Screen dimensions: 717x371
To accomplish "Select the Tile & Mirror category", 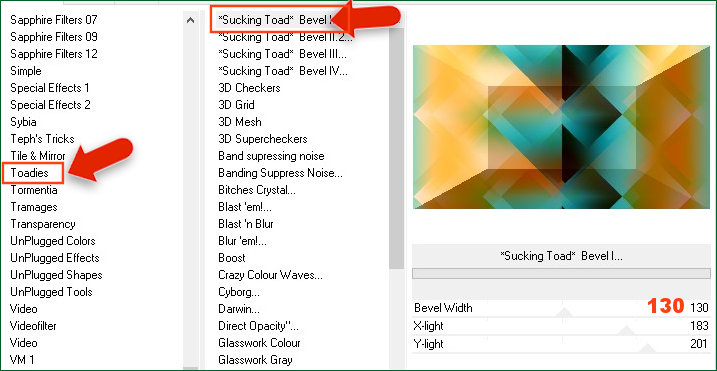I will click(x=38, y=156).
